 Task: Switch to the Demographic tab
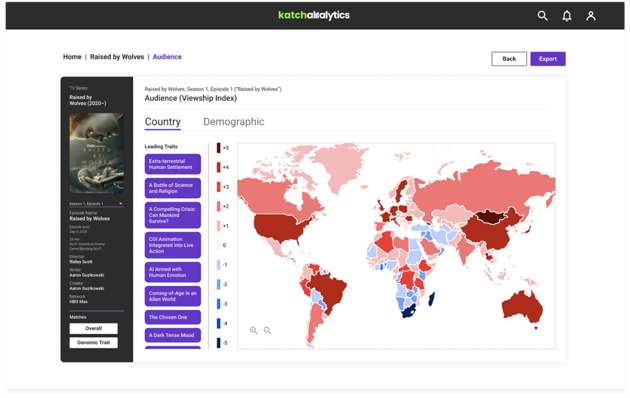point(233,122)
